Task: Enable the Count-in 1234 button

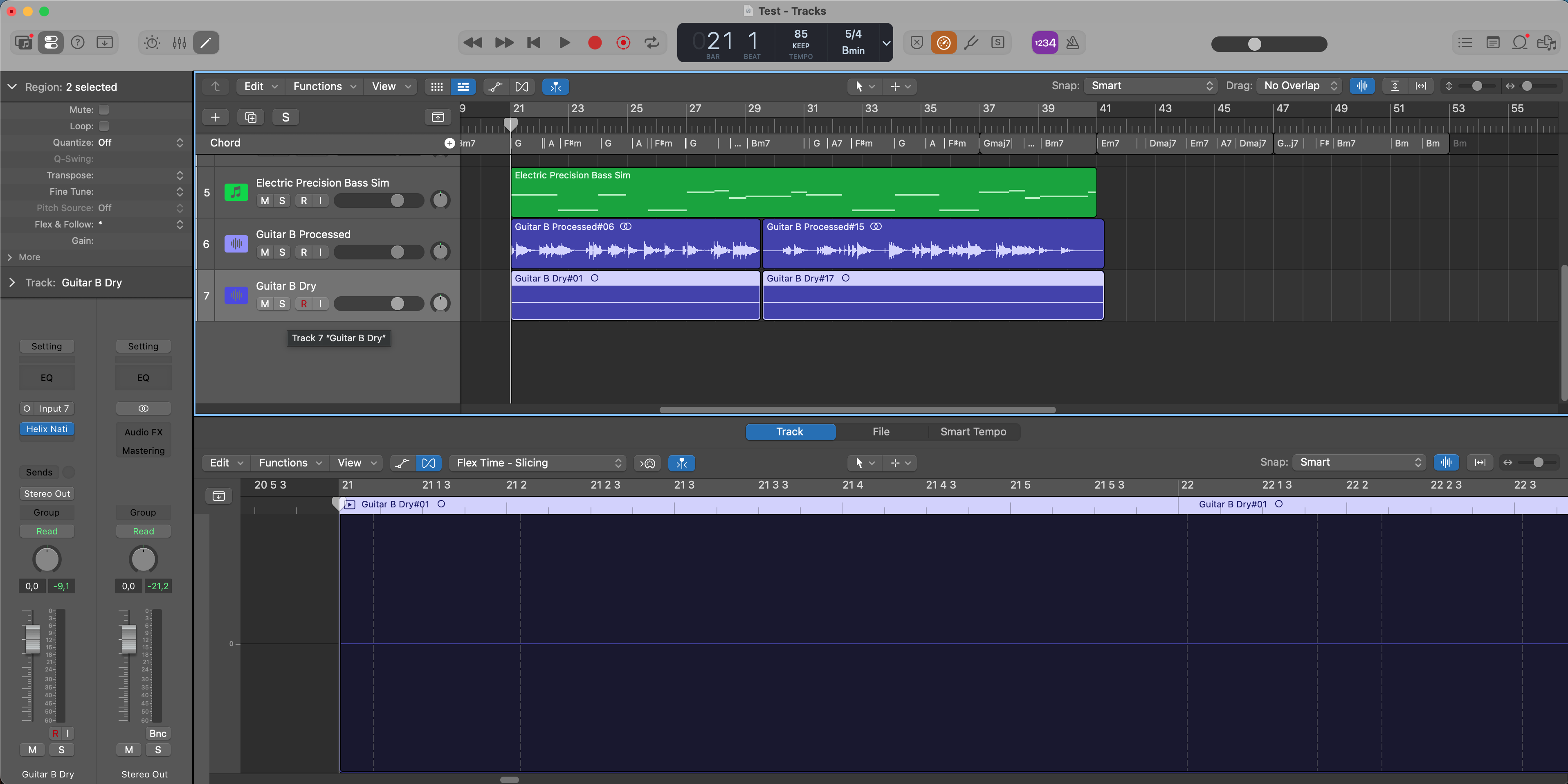Action: [1045, 43]
